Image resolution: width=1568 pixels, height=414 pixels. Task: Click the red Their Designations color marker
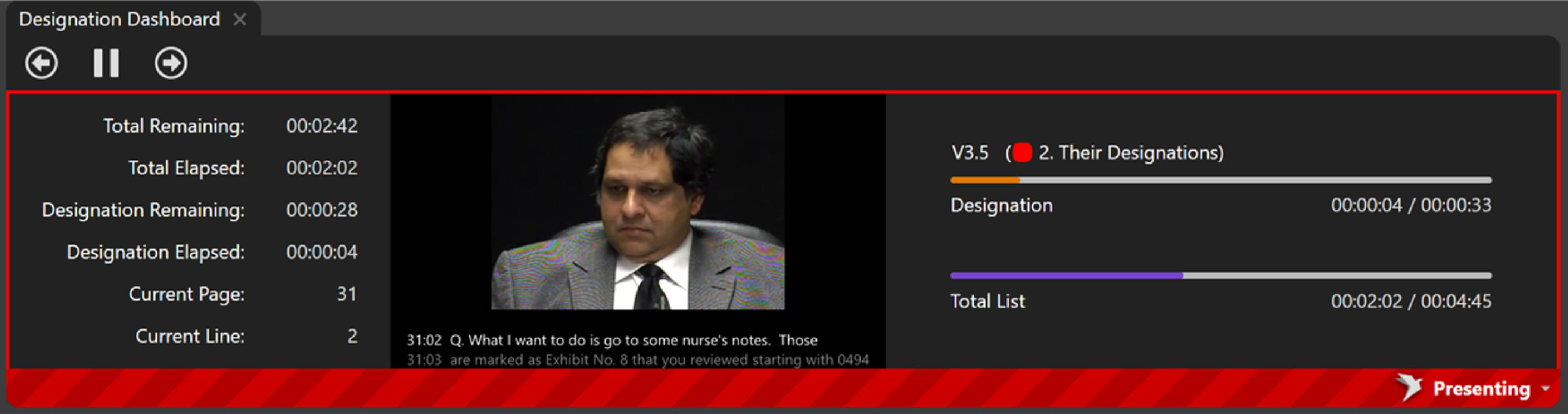pyautogui.click(x=1023, y=152)
